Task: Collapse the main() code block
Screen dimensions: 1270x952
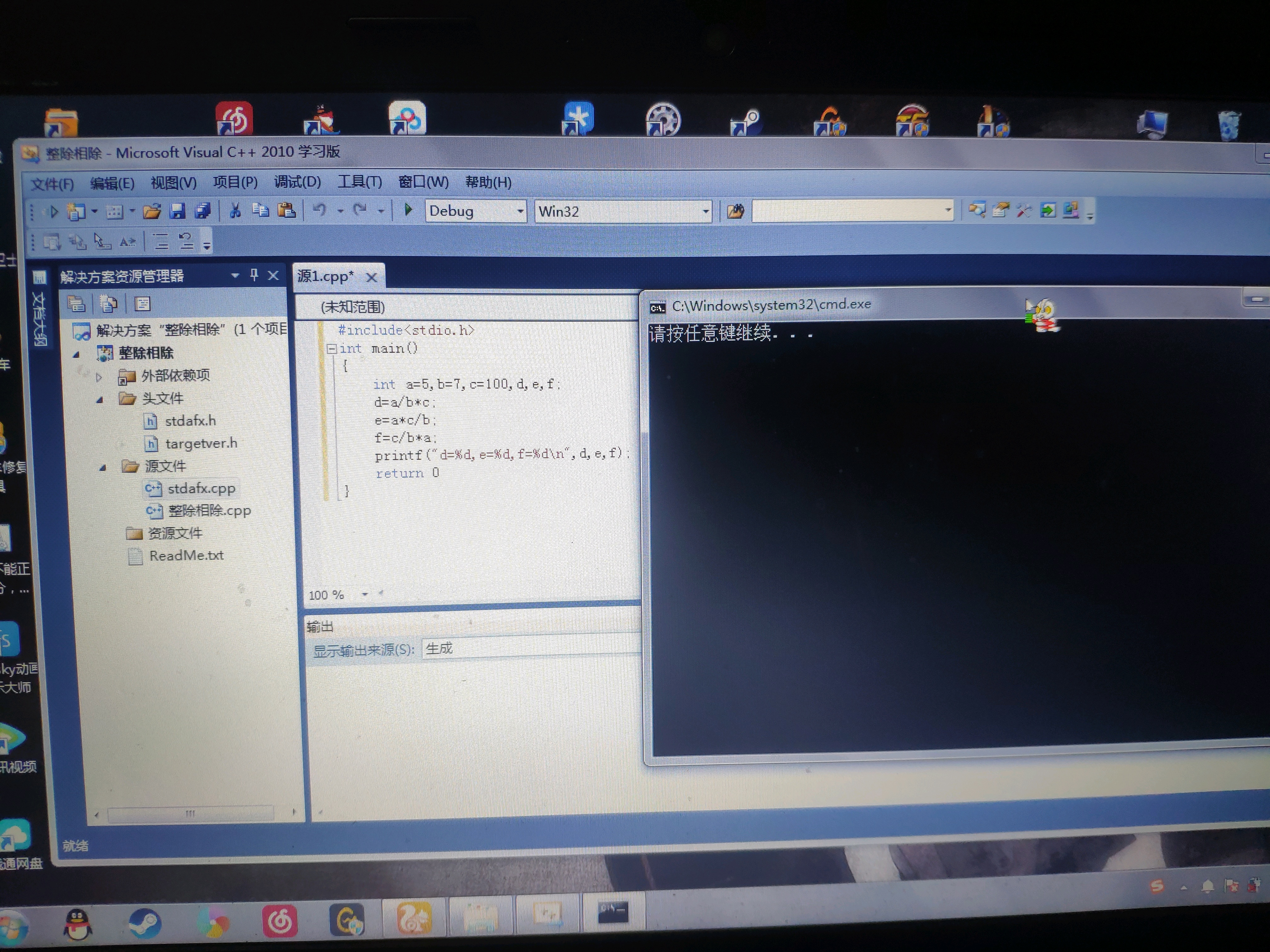Action: click(331, 349)
